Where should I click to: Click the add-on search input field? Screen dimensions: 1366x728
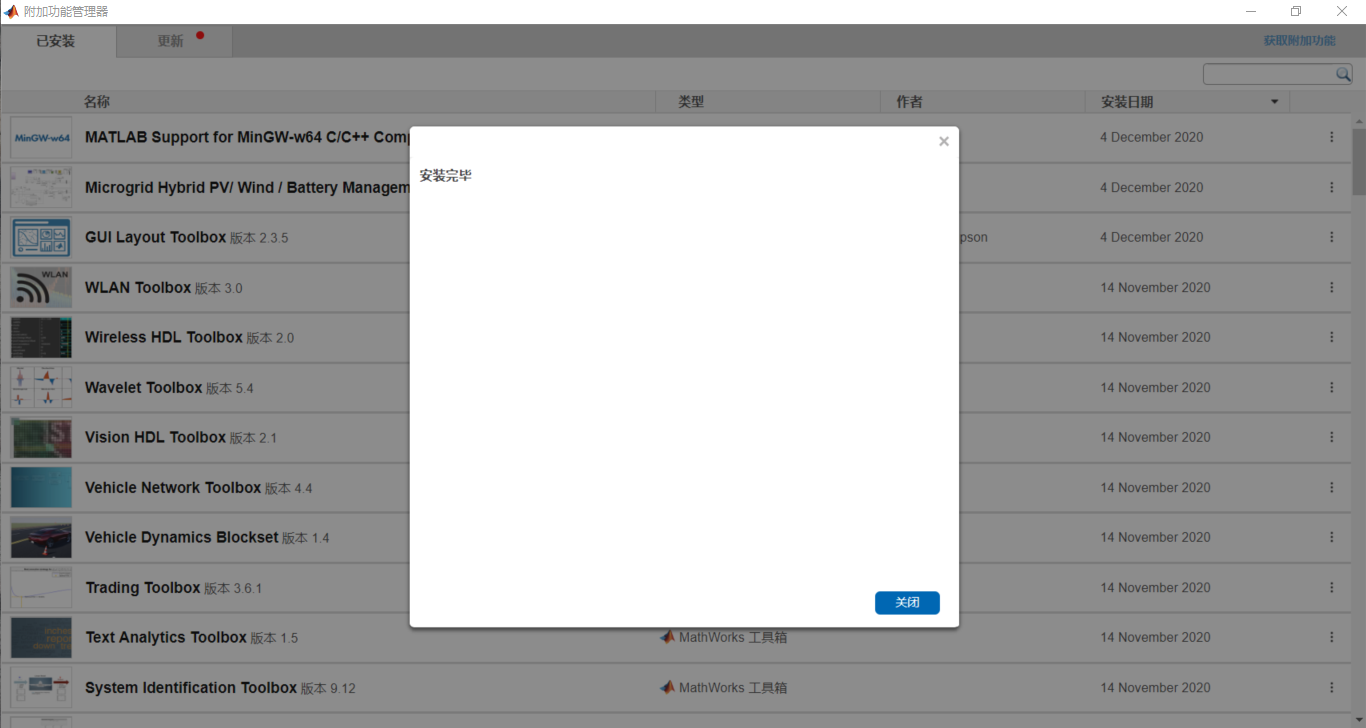click(x=1270, y=74)
